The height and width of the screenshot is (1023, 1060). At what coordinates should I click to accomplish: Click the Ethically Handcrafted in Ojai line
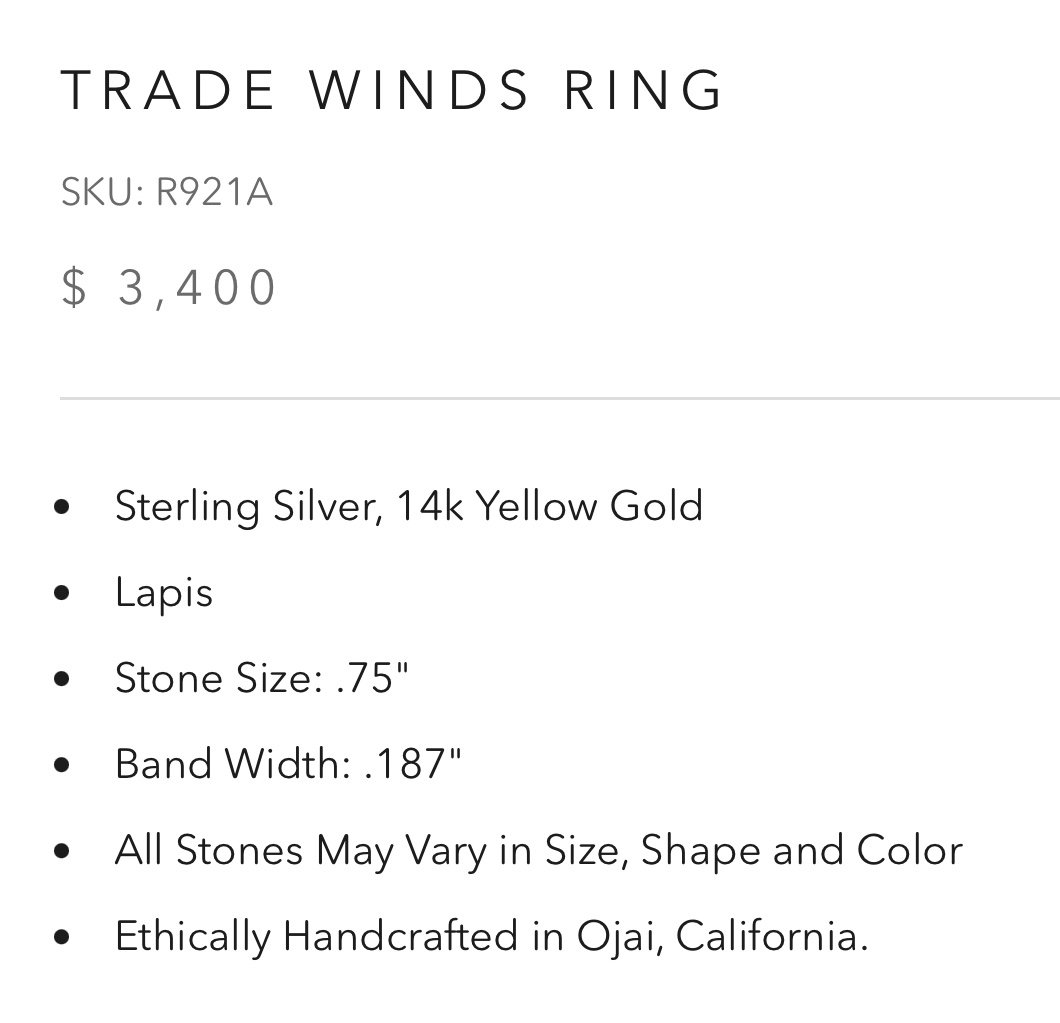tap(491, 937)
